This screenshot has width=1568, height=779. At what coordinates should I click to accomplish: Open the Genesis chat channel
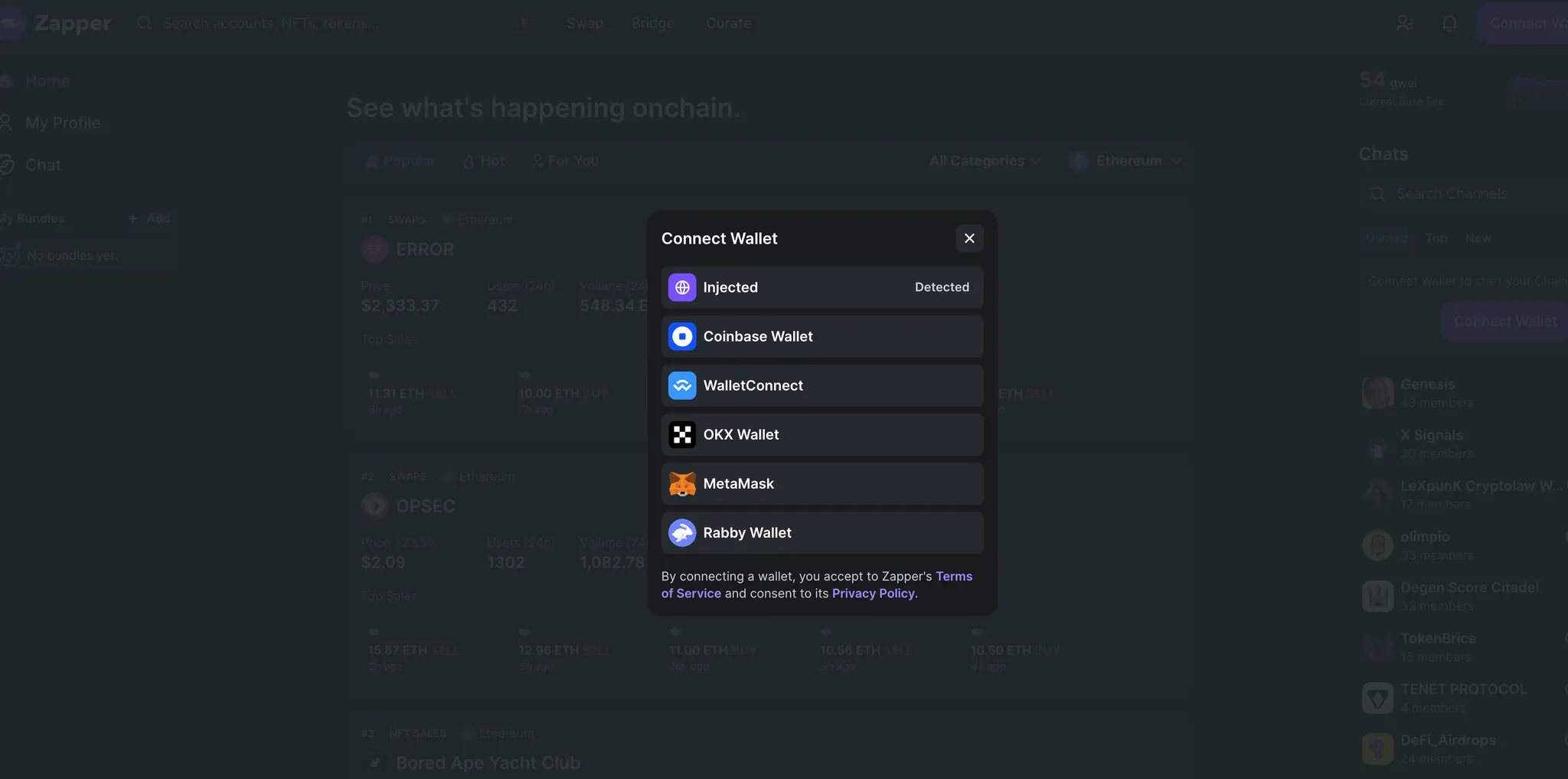(x=1464, y=393)
